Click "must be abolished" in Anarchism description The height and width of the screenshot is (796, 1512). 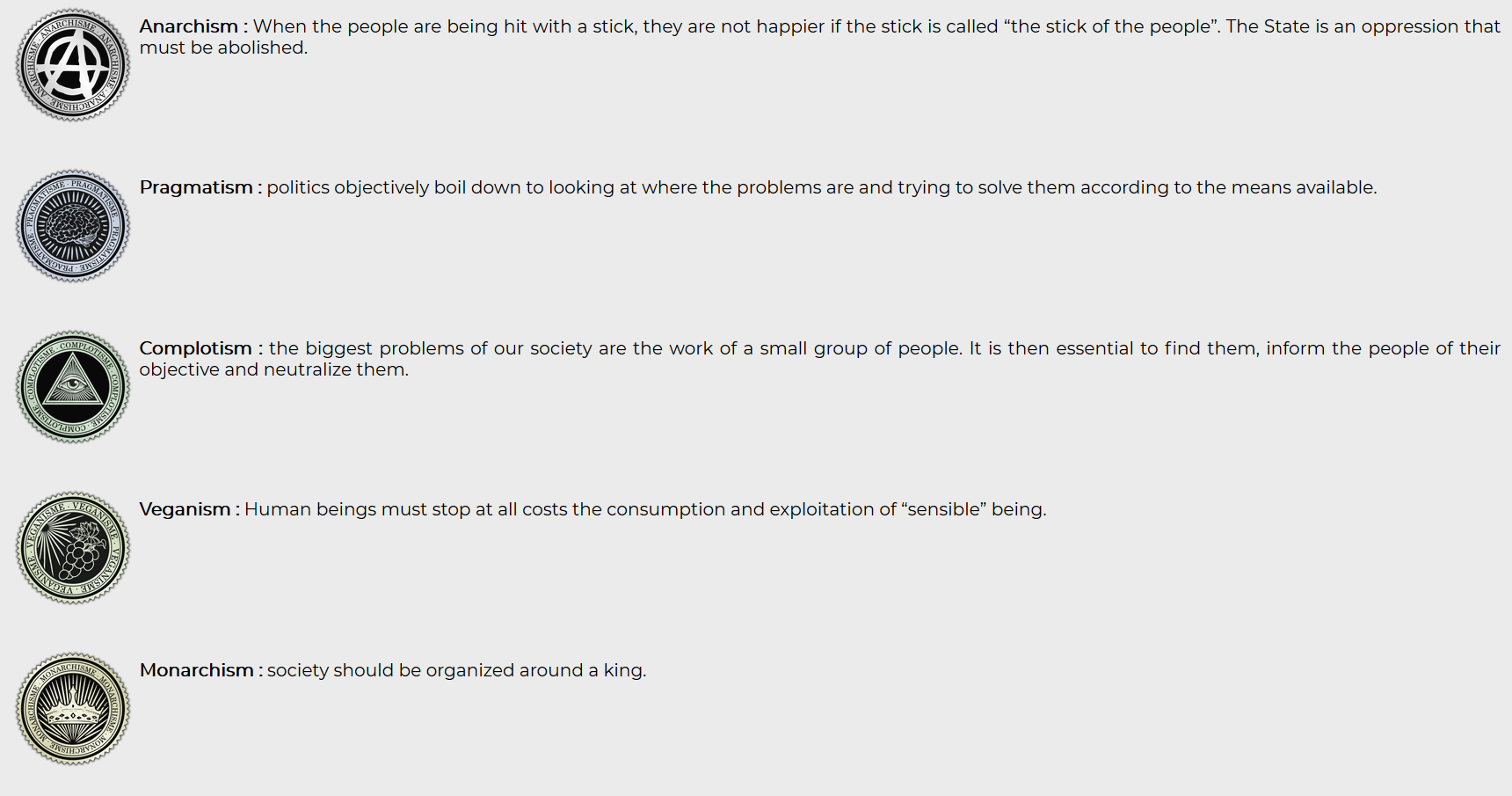(223, 47)
